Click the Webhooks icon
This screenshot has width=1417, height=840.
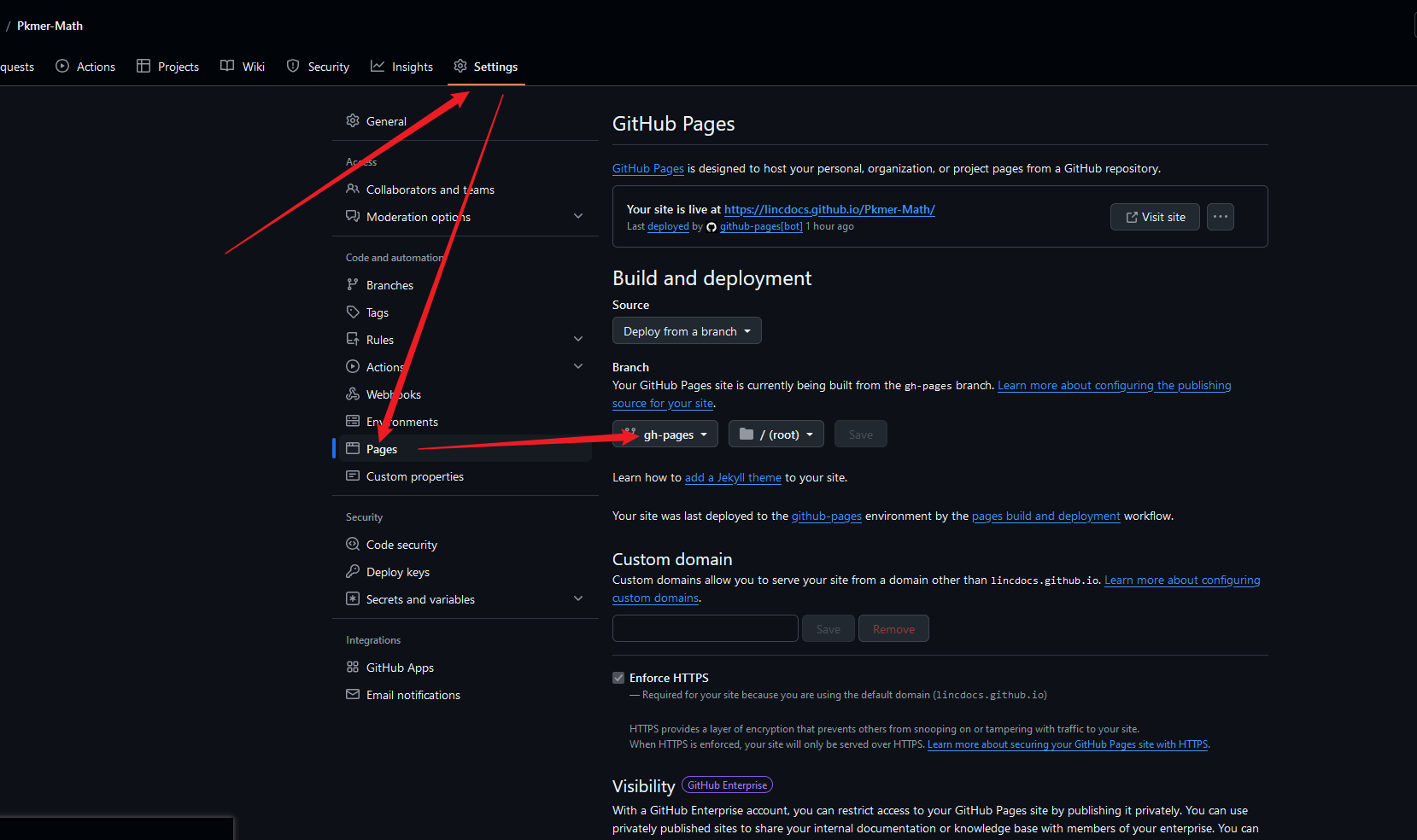pyautogui.click(x=353, y=394)
